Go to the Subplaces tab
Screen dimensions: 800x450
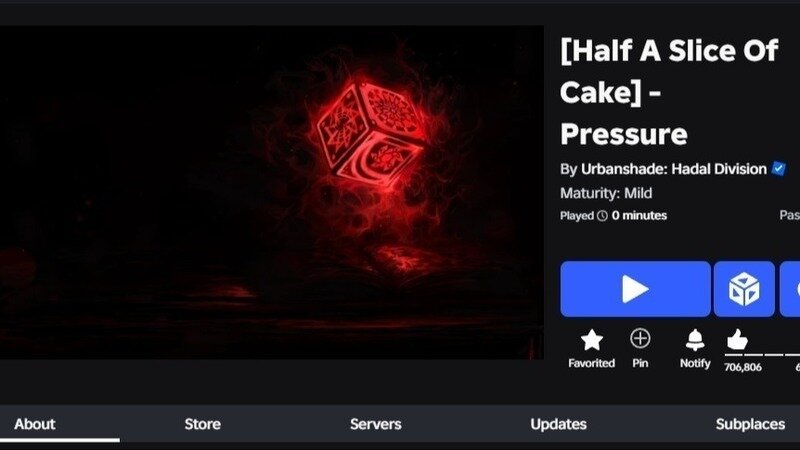[x=750, y=424]
